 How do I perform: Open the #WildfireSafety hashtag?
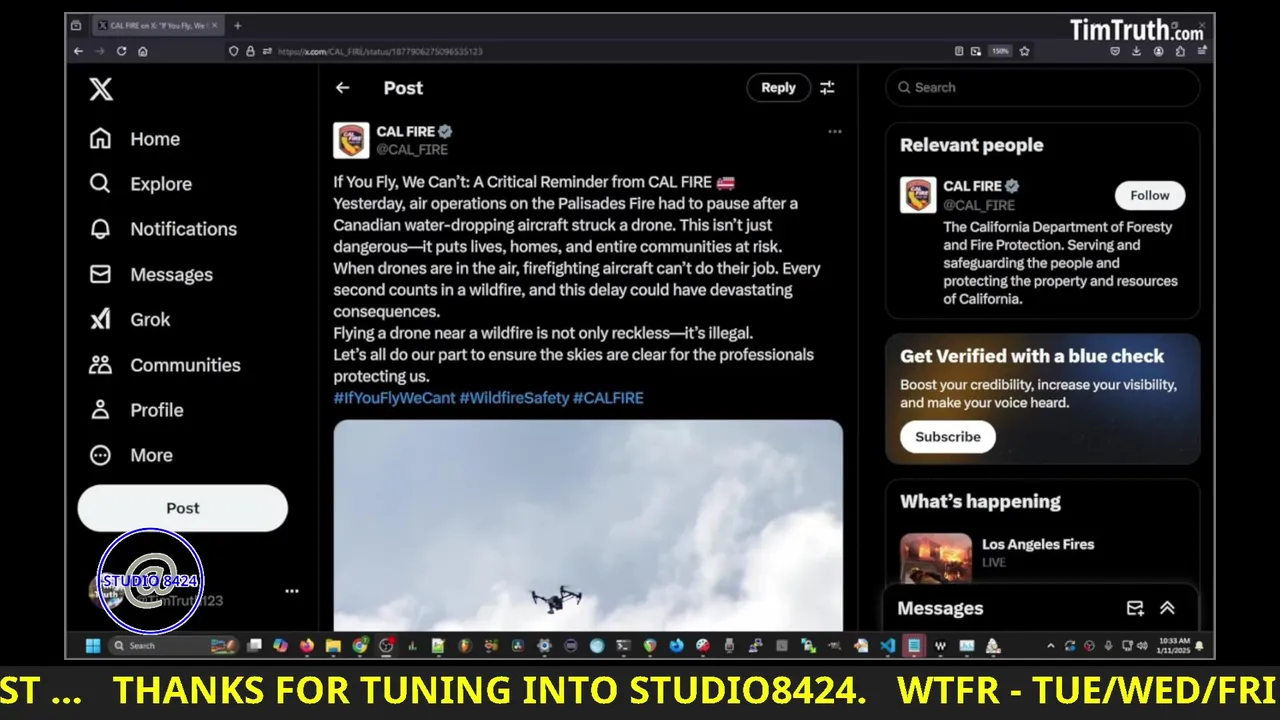pos(514,398)
